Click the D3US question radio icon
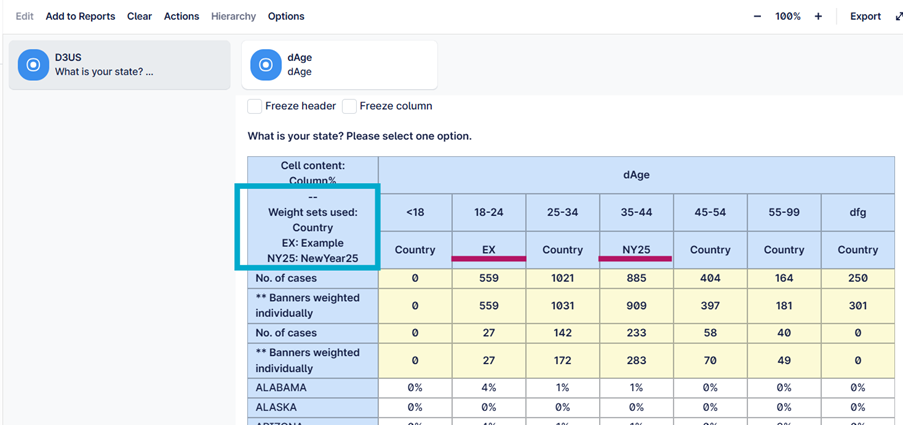Viewport: 903px width, 425px height. [x=33, y=65]
